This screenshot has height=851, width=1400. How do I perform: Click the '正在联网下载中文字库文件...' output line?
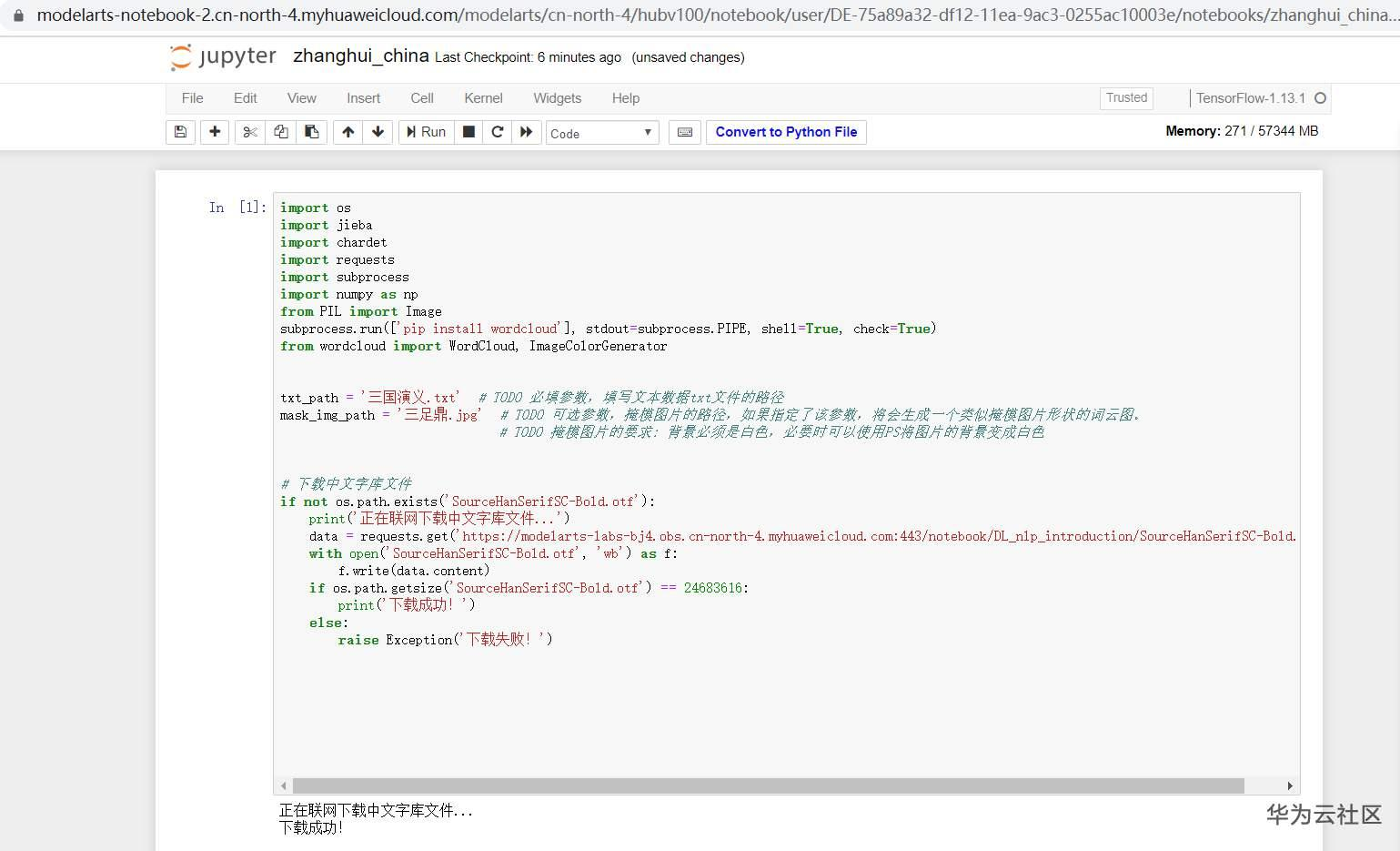coord(376,811)
